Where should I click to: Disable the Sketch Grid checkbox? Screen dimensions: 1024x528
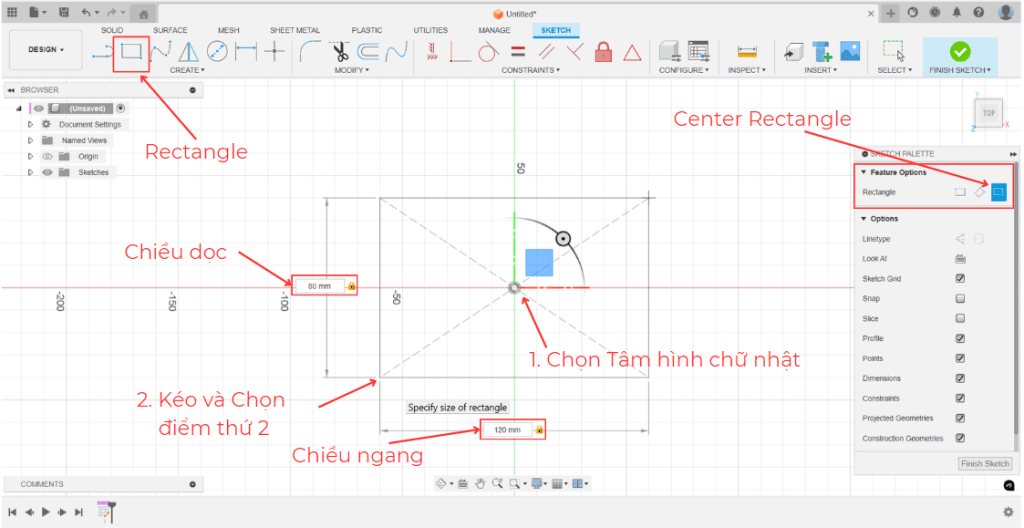(x=960, y=279)
